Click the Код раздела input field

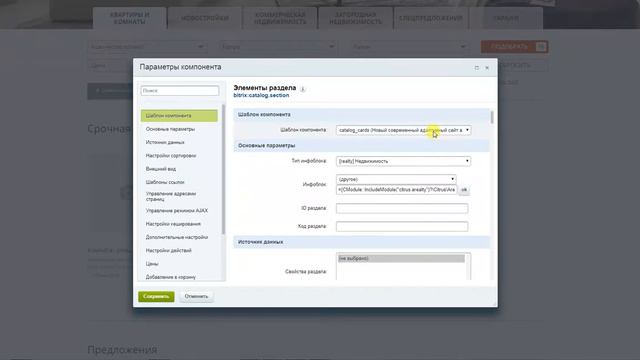point(402,227)
